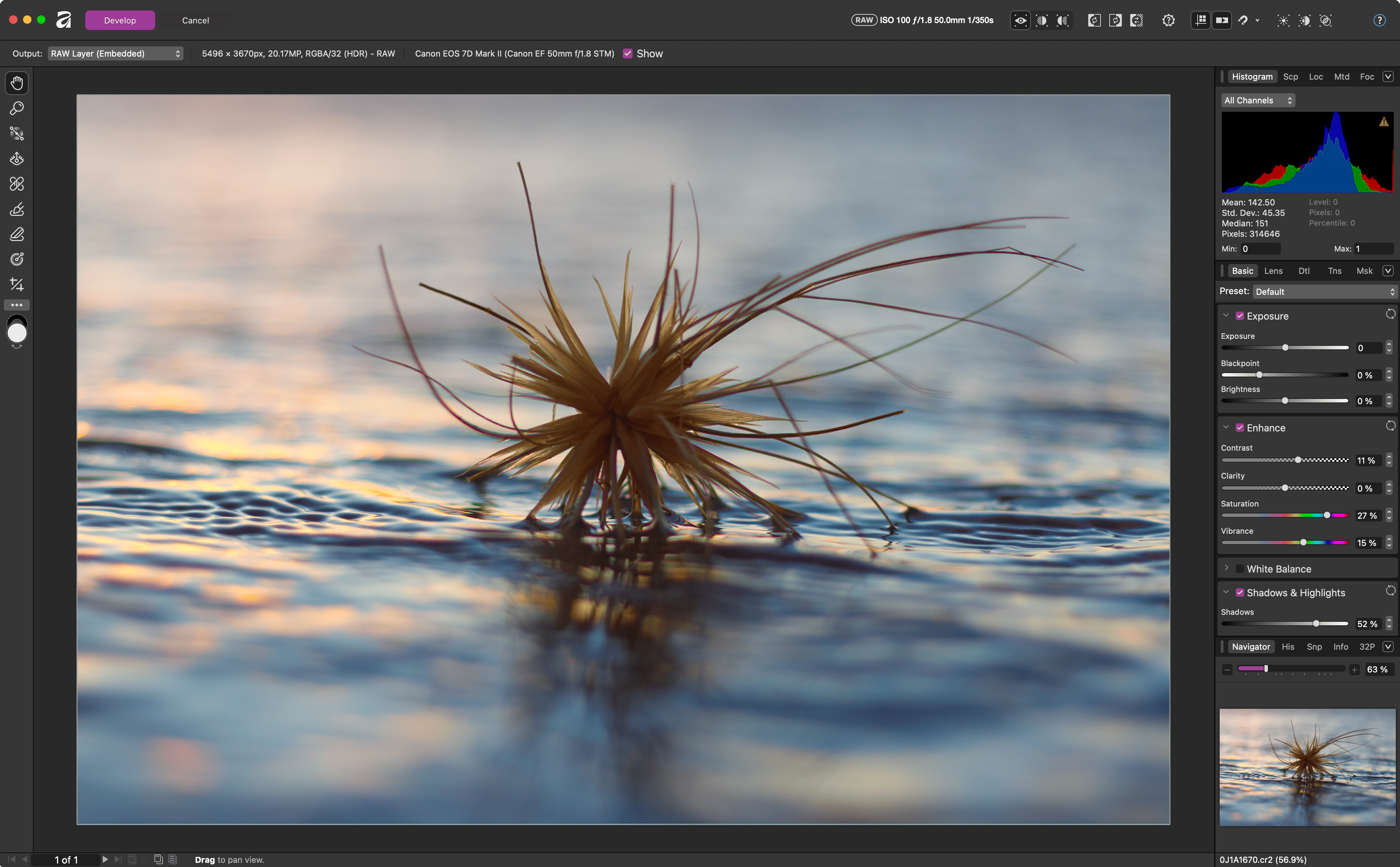Select the Zoom tool in the left toolbar
1400x867 pixels.
point(17,108)
